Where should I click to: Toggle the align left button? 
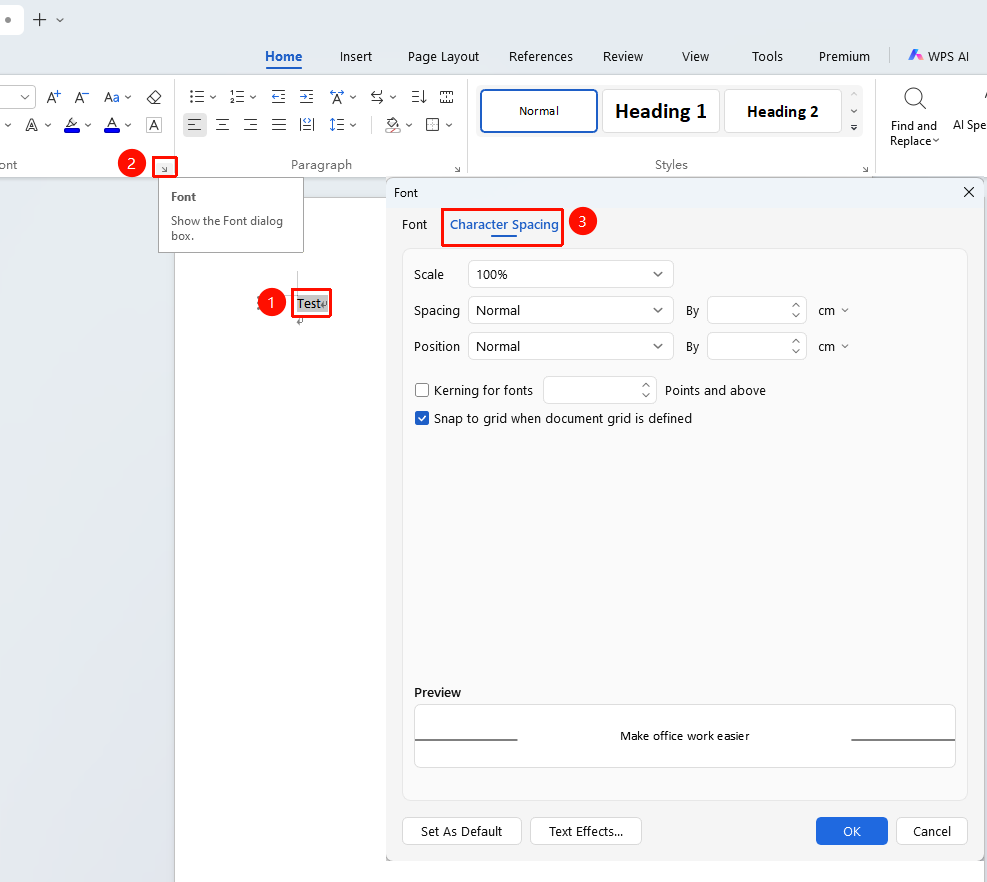[x=195, y=125]
